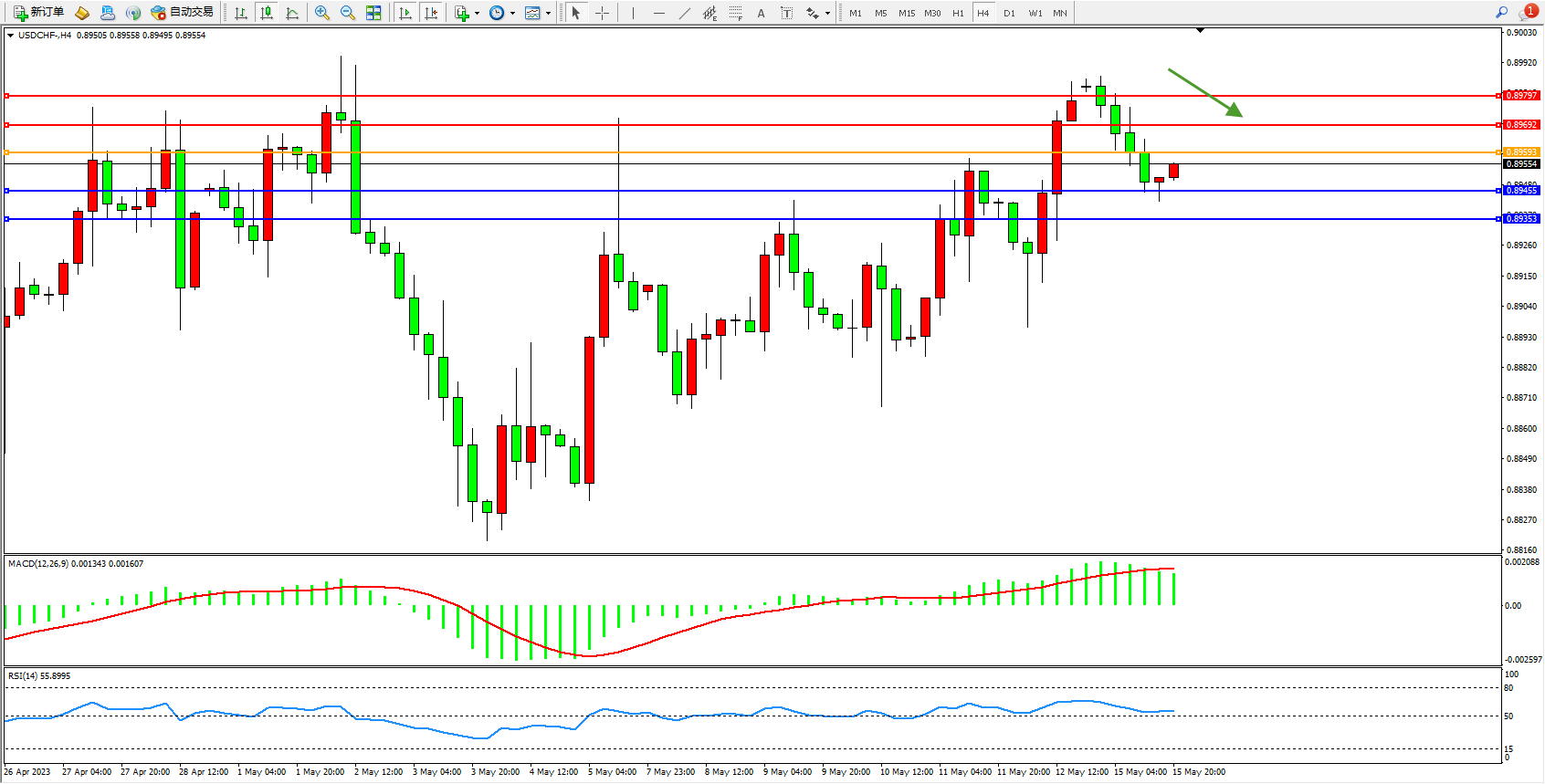Screen dimensions: 1545x784
Task: Select the crosshair tool
Action: coord(603,13)
